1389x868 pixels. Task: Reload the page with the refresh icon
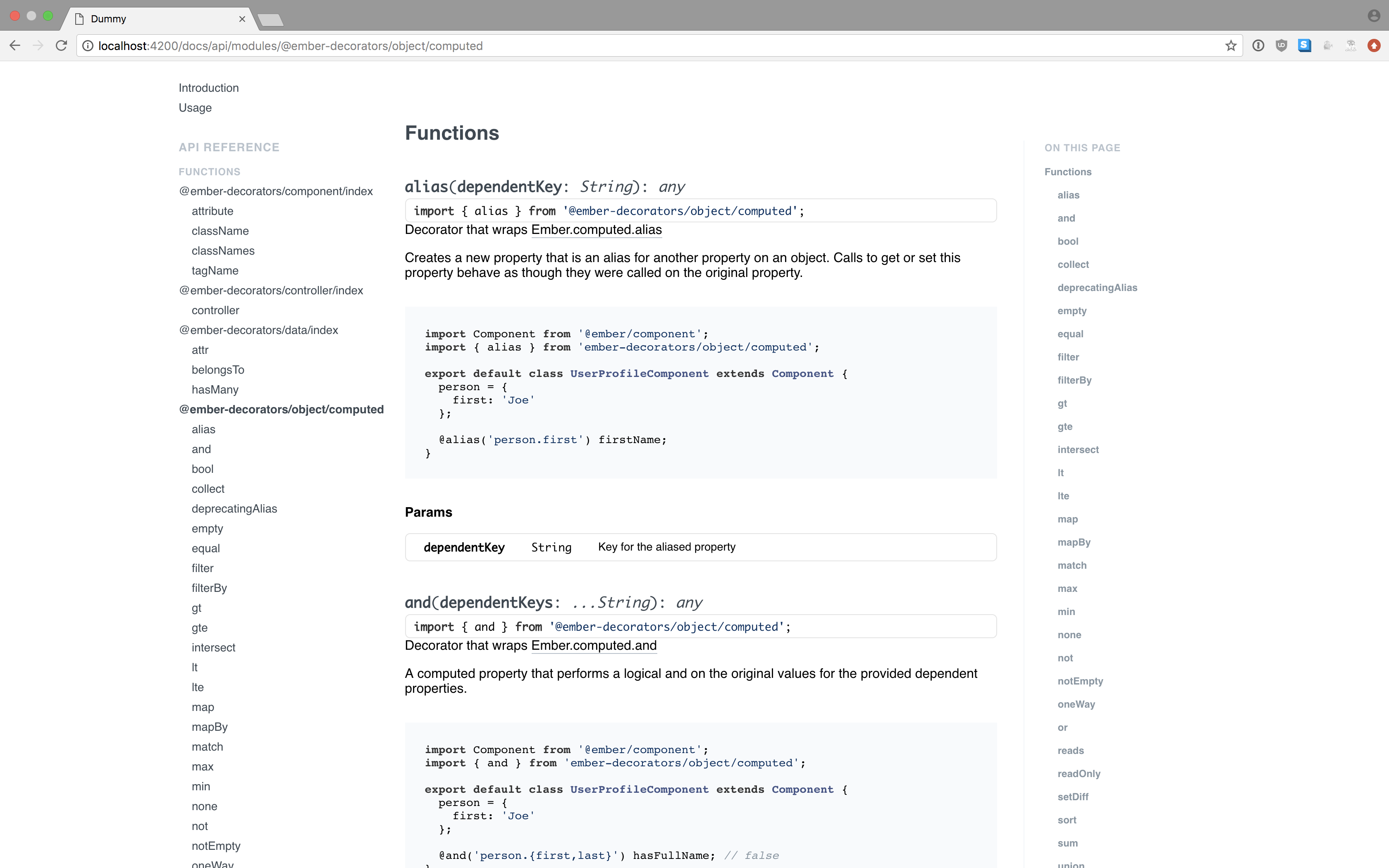62,46
